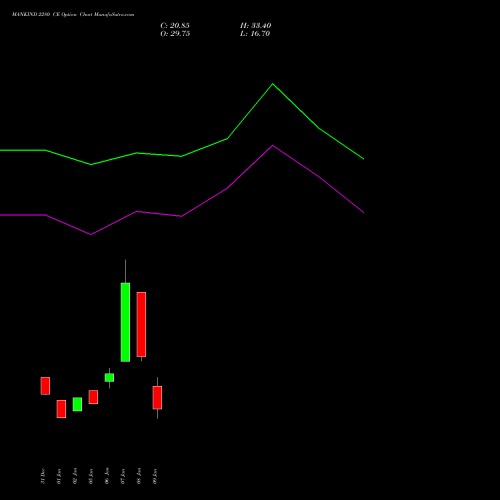
Task: Click the '31 Dec' date axis label
Action: 43,476
